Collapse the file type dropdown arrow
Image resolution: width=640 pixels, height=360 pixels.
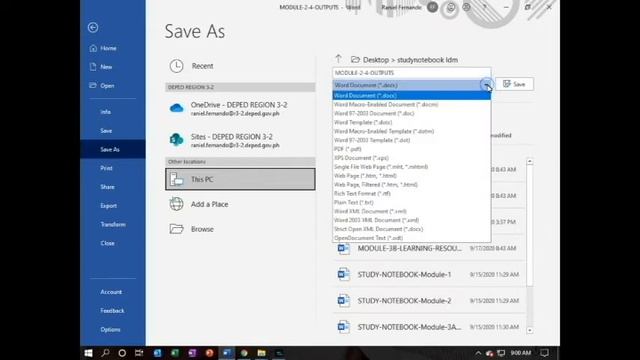[x=487, y=85]
